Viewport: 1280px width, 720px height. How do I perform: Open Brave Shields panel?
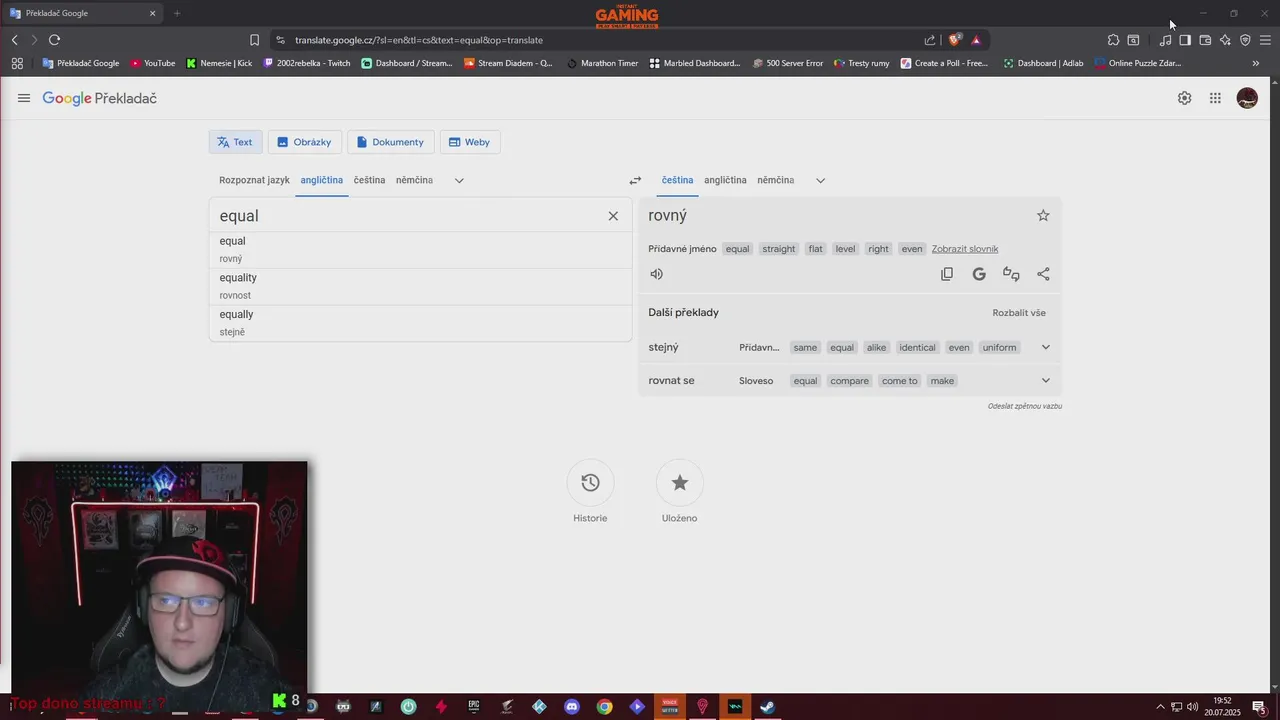[954, 40]
